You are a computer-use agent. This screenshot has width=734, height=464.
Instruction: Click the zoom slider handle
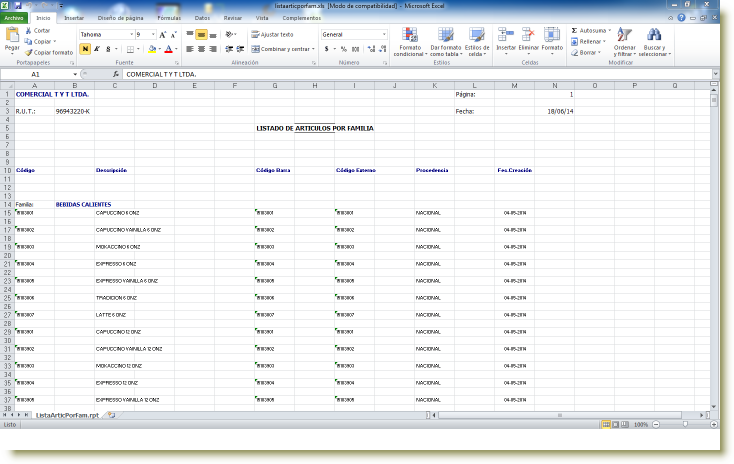tap(685, 425)
